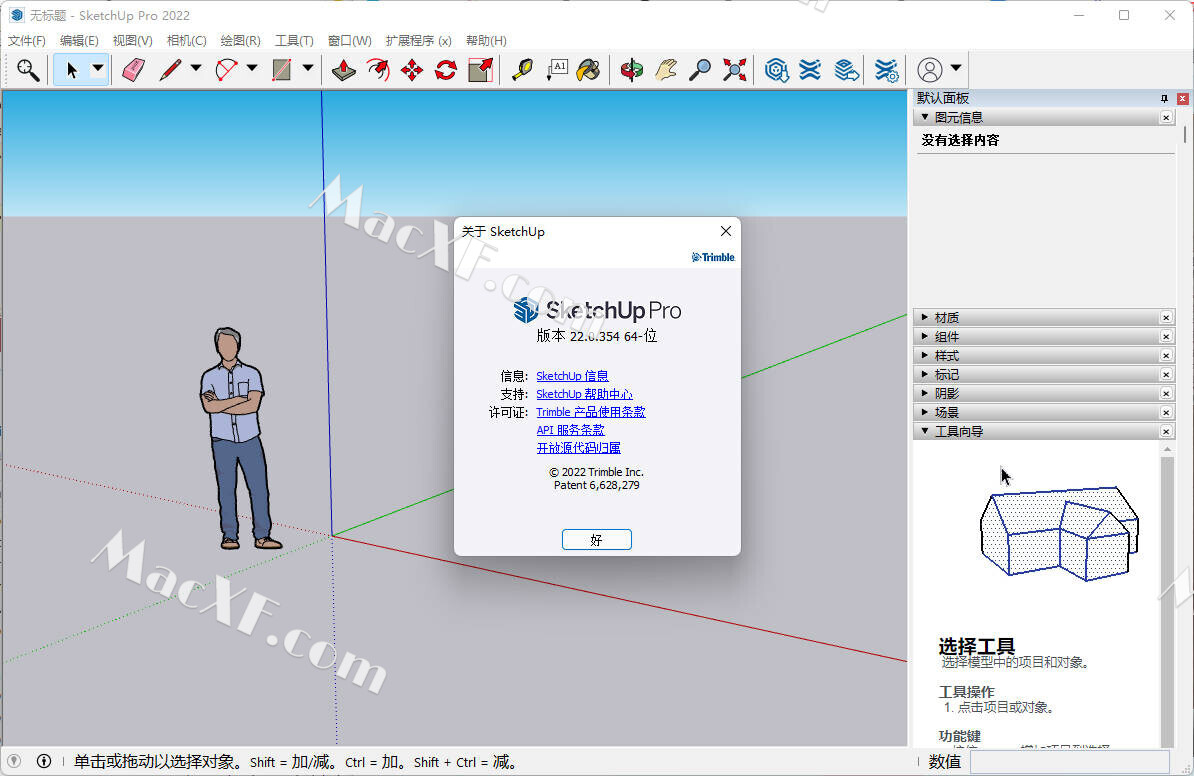Open the 相机(C) menu
1194x776 pixels.
187,40
